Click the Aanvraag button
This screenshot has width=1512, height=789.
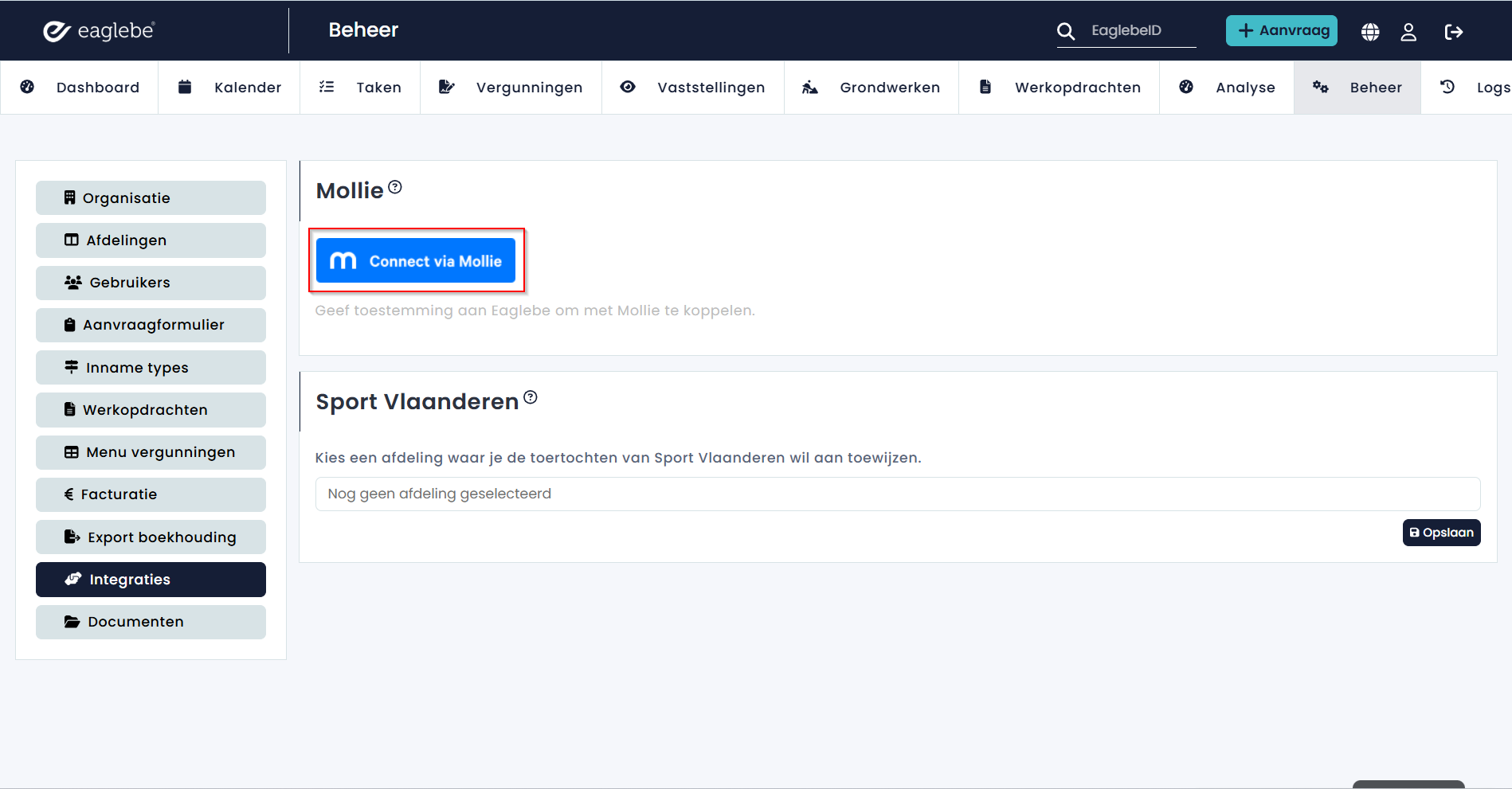coord(1281,30)
